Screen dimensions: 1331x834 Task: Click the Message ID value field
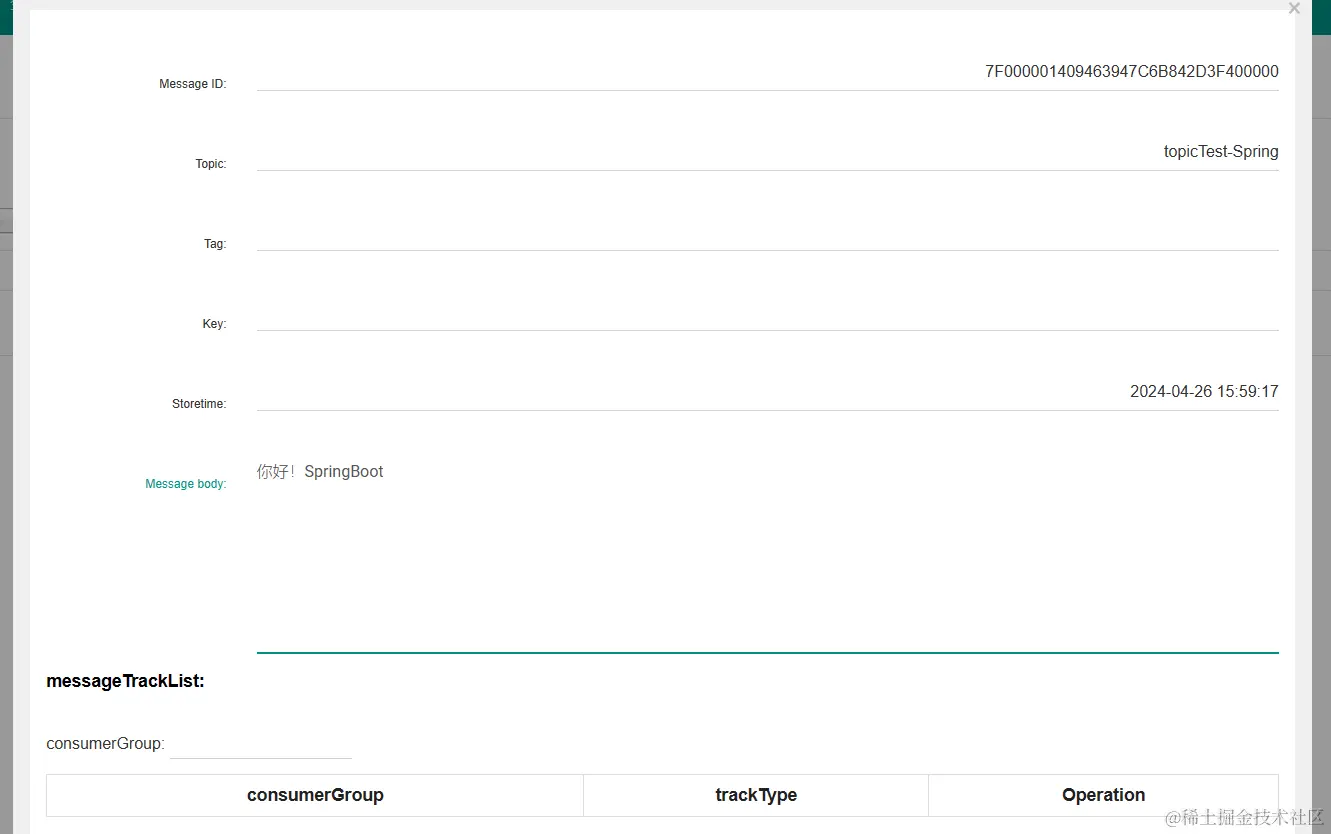pos(767,72)
